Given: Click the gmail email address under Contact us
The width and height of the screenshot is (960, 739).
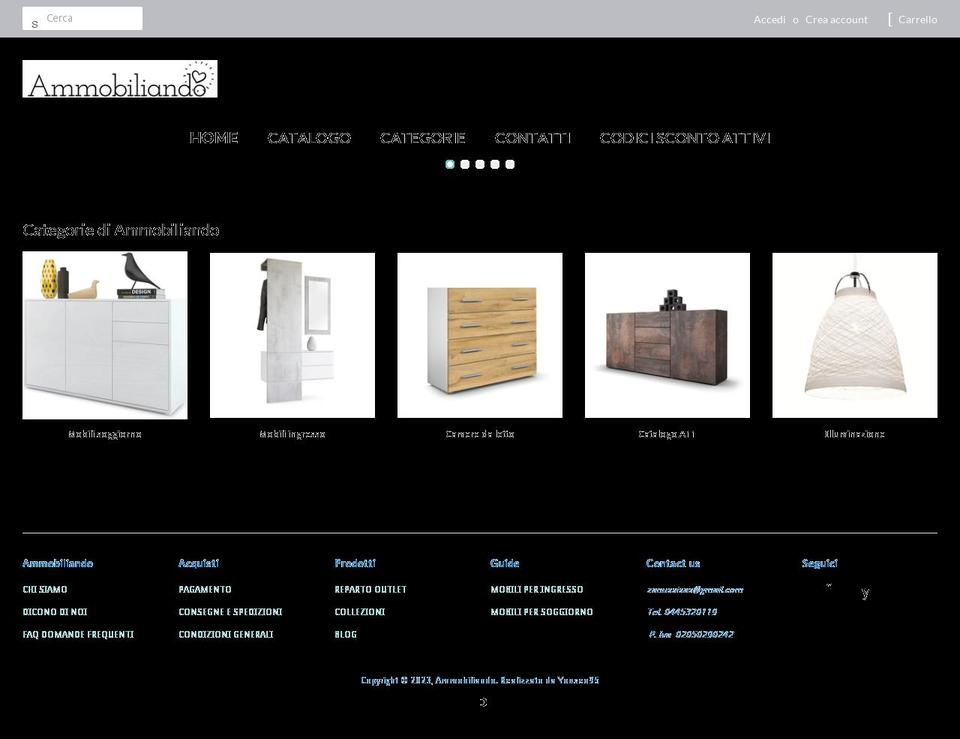Looking at the screenshot, I should pos(695,590).
